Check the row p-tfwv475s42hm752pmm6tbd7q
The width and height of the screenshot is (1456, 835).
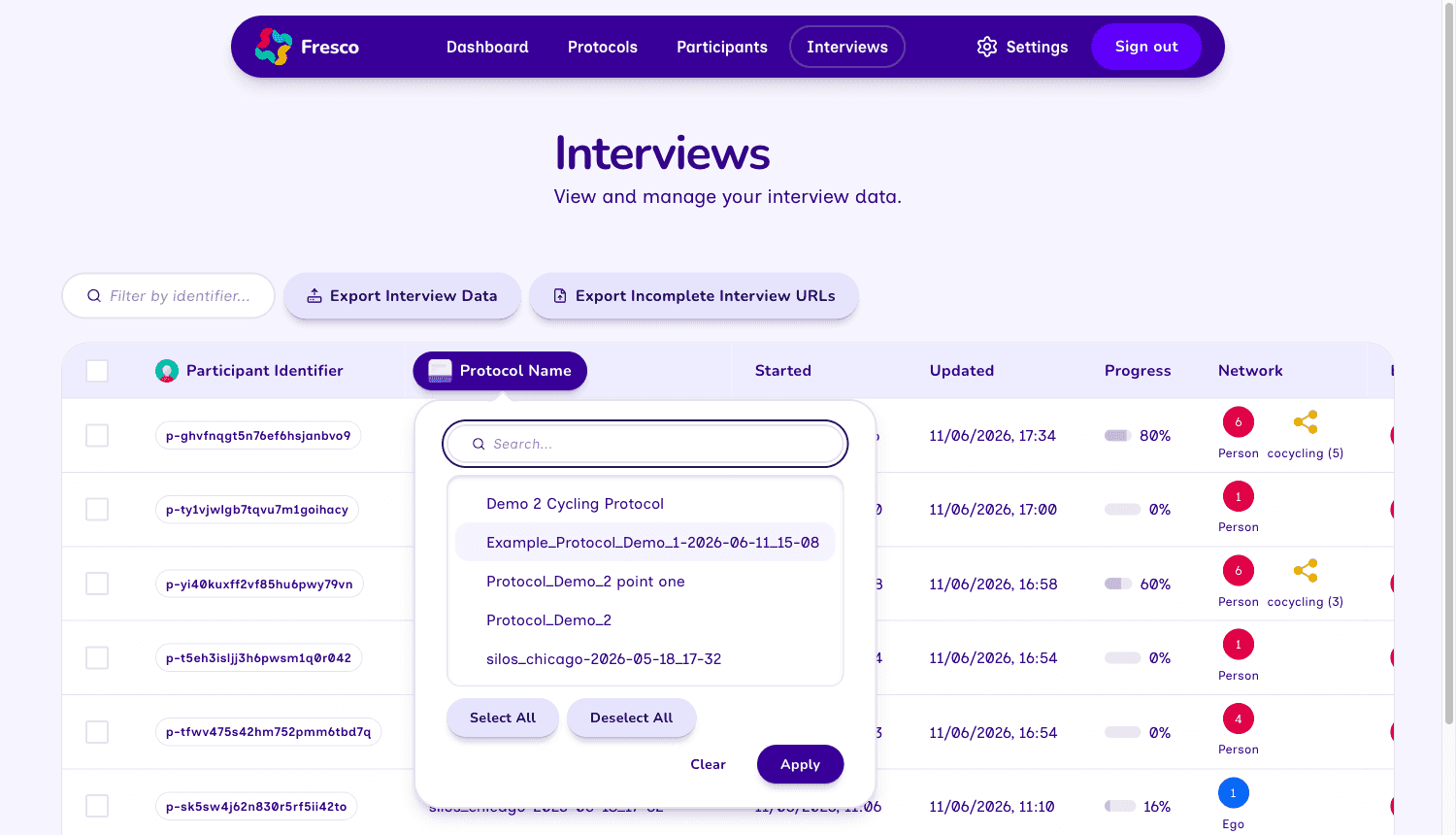pyautogui.click(x=97, y=732)
